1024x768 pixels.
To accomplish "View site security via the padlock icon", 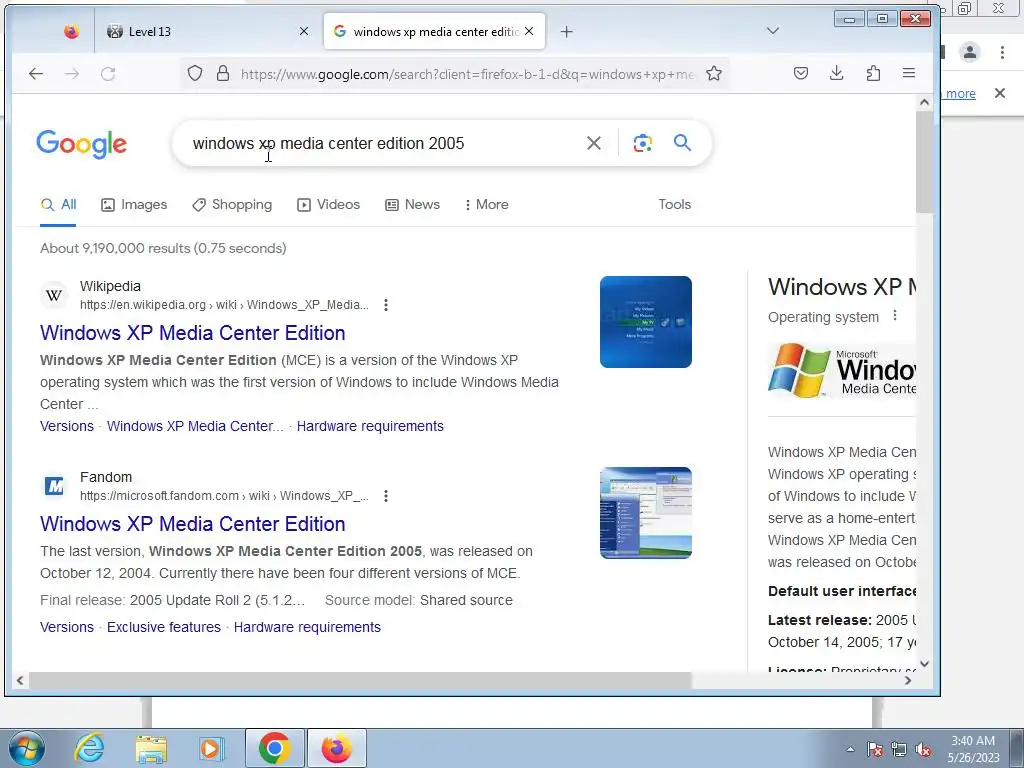I will pyautogui.click(x=223, y=73).
